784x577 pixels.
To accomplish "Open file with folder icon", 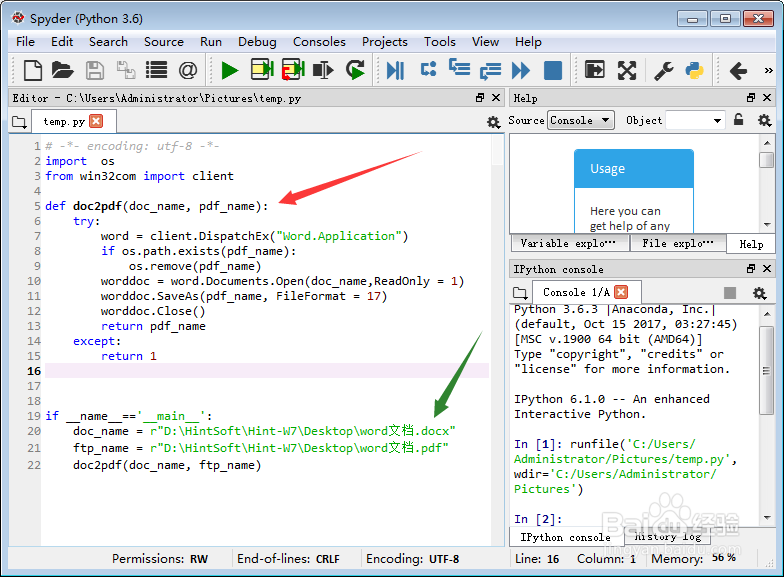I will [x=62, y=70].
